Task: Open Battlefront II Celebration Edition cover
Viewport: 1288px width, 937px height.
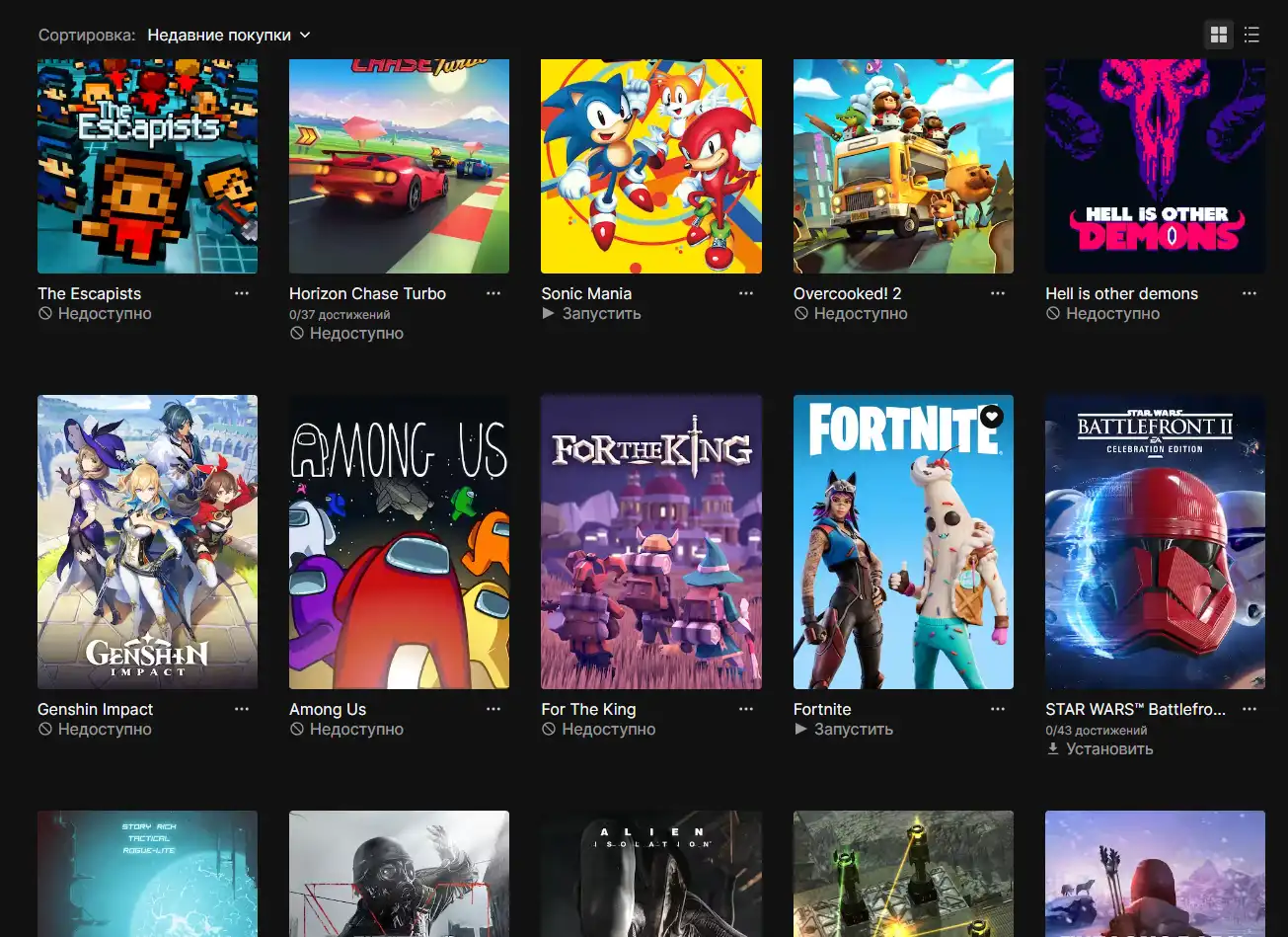Action: [1155, 542]
